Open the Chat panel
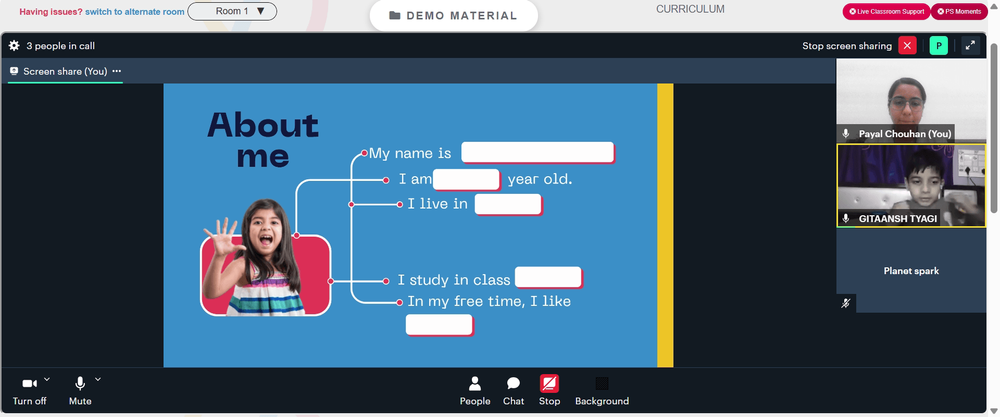 [x=513, y=391]
